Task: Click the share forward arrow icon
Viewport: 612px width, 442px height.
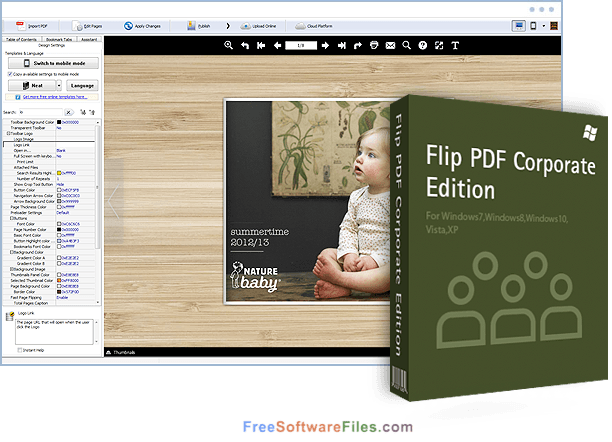Action: tap(358, 45)
